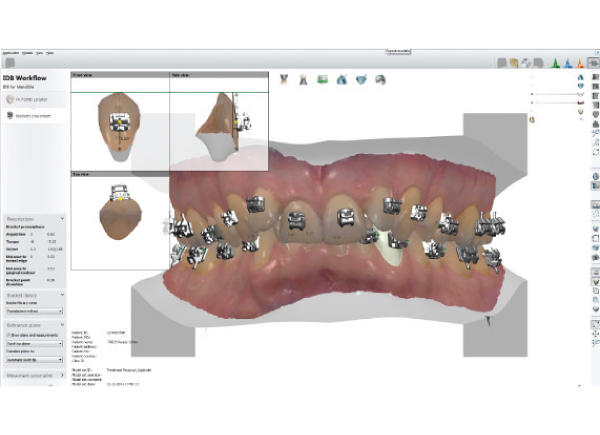Click the gray model icon beside green cone

538,63
